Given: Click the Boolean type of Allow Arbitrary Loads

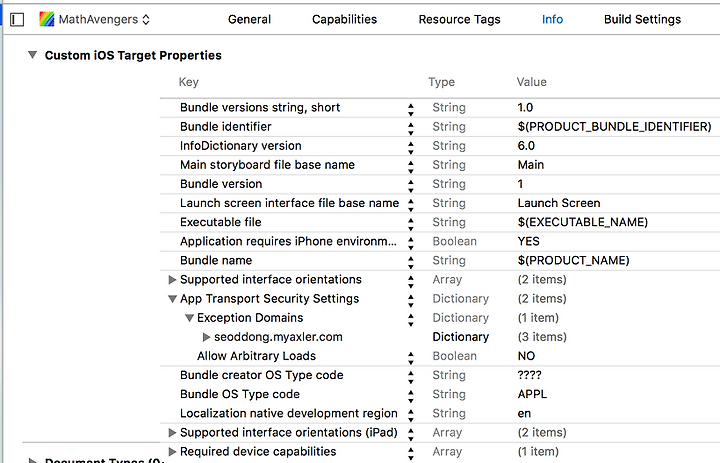Looking at the screenshot, I should [454, 356].
